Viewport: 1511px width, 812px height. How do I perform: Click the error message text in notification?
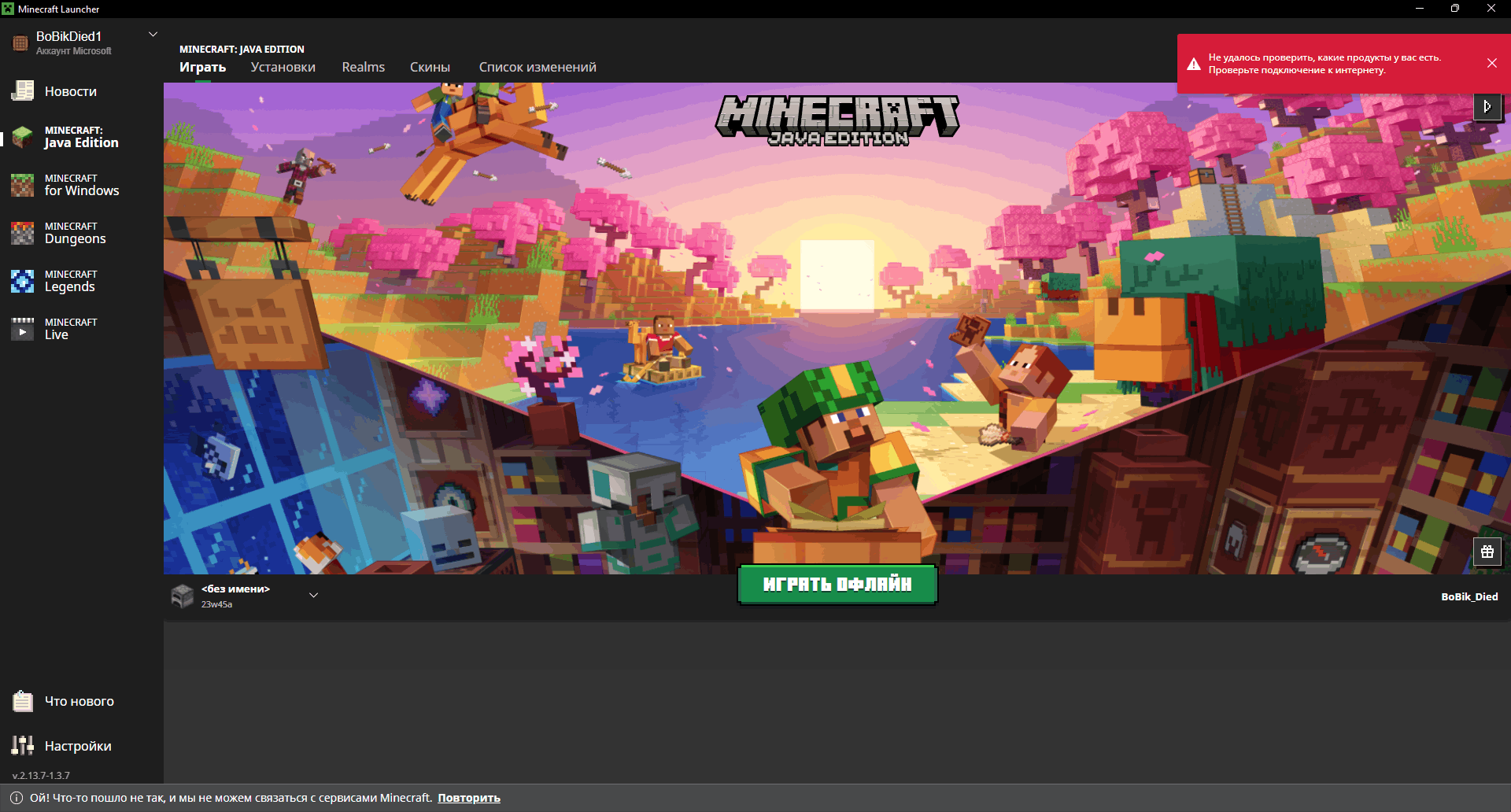point(1324,64)
